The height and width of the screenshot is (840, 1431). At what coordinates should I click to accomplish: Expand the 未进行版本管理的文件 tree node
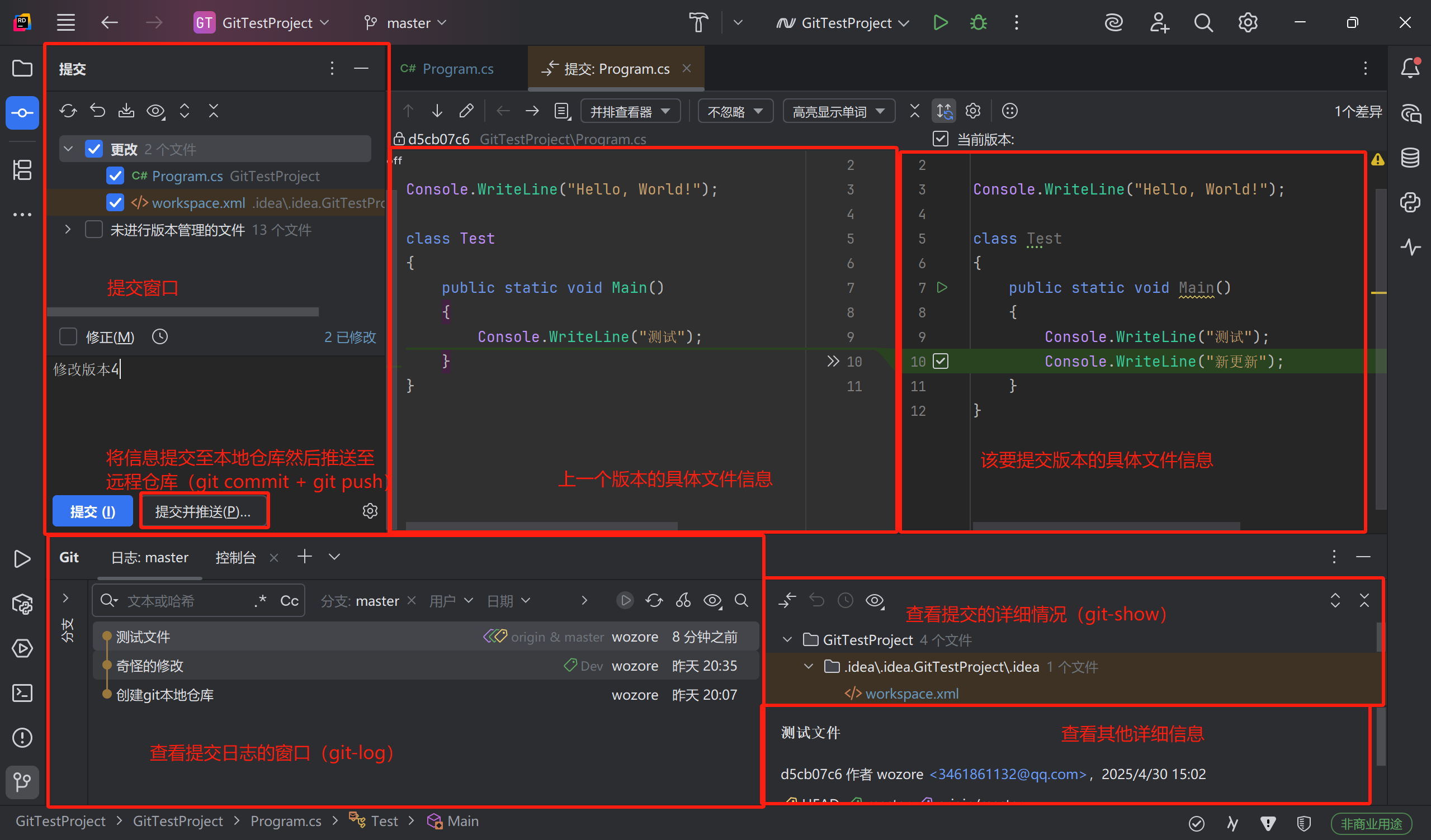[68, 230]
